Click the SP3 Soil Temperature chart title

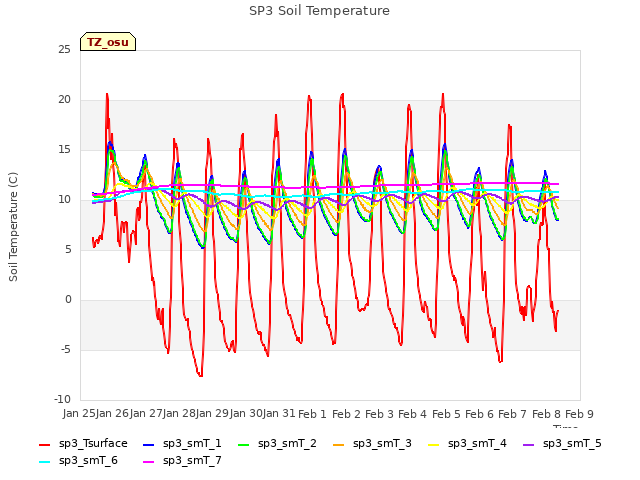tap(319, 11)
